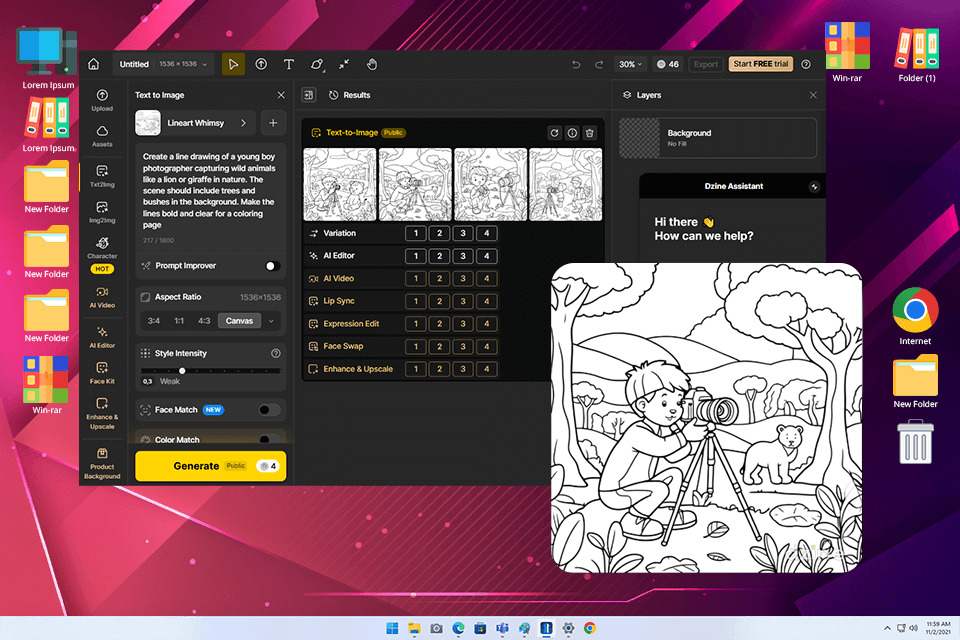The image size is (960, 640).
Task: Open the 30% zoom dropdown
Action: coord(630,64)
